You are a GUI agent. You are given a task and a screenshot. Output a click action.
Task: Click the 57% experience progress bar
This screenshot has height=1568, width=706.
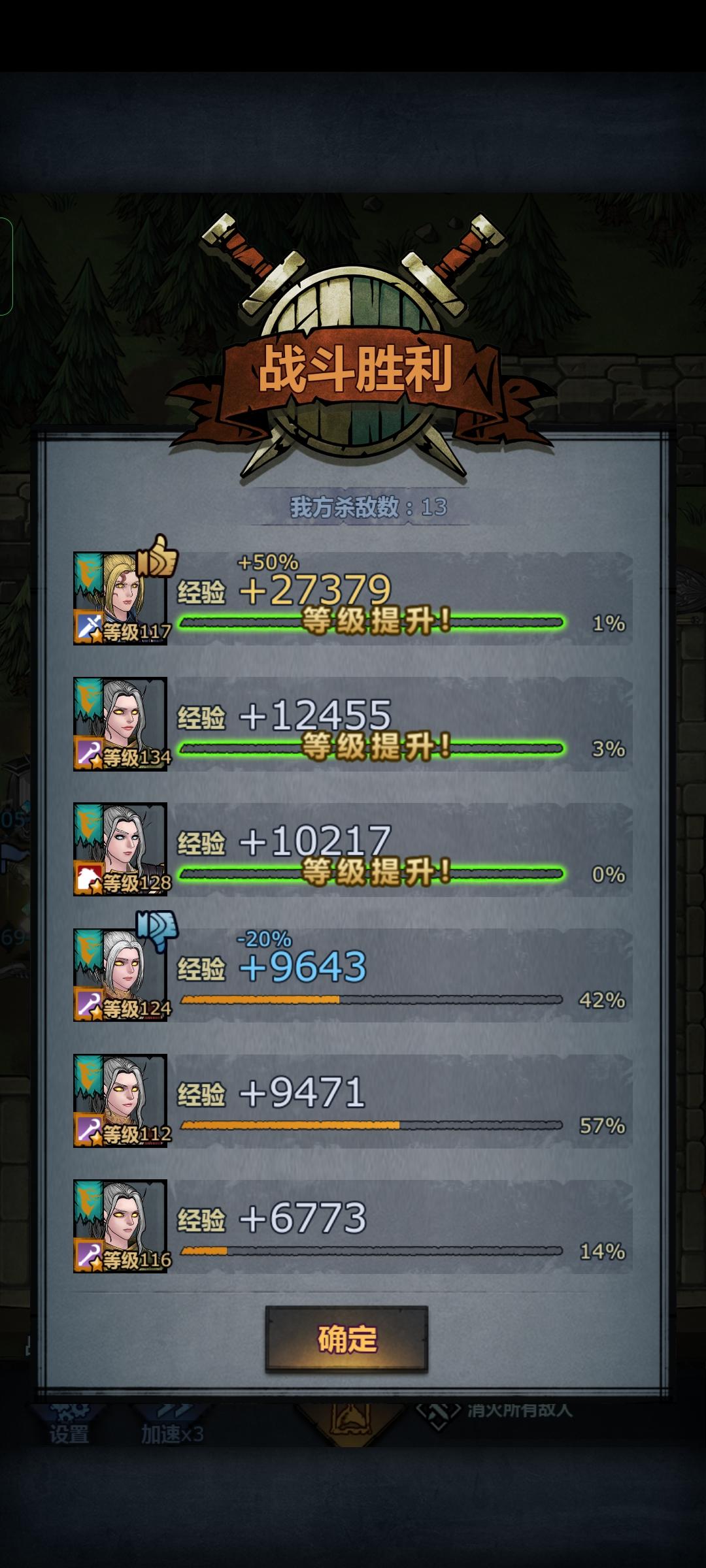point(371,1125)
